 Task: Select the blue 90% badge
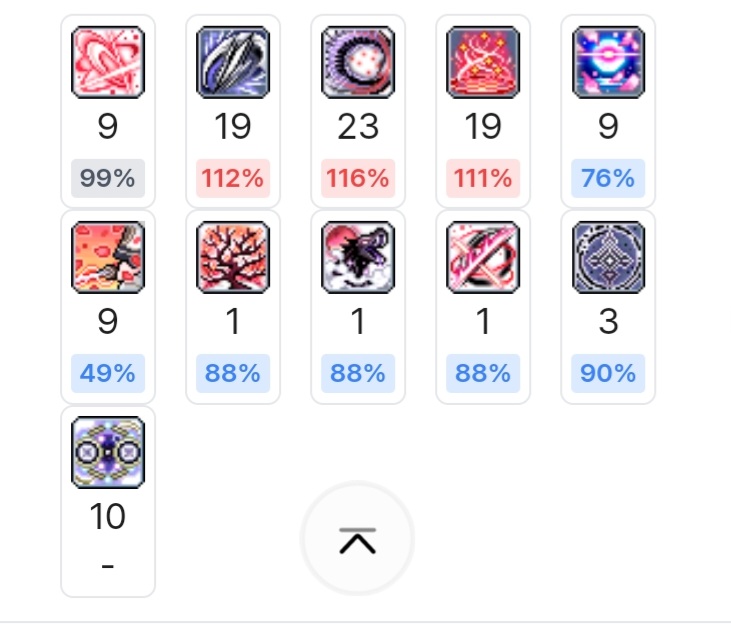click(608, 373)
